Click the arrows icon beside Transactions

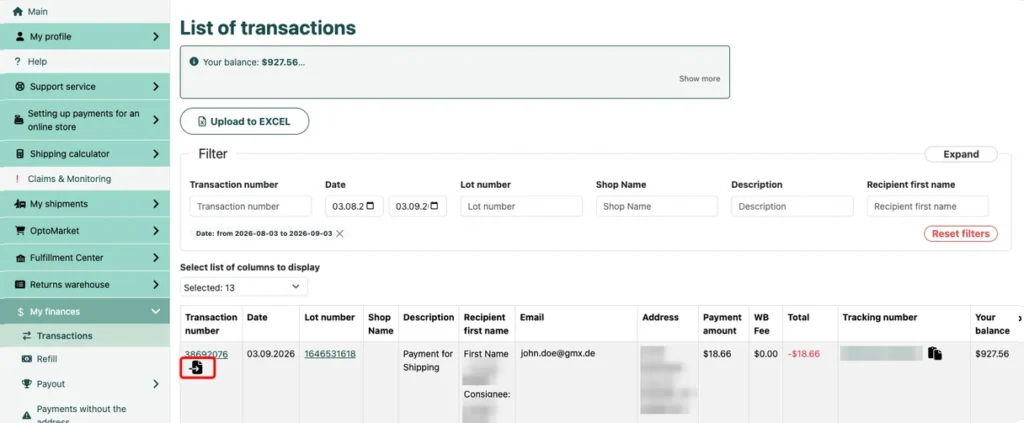[27, 336]
